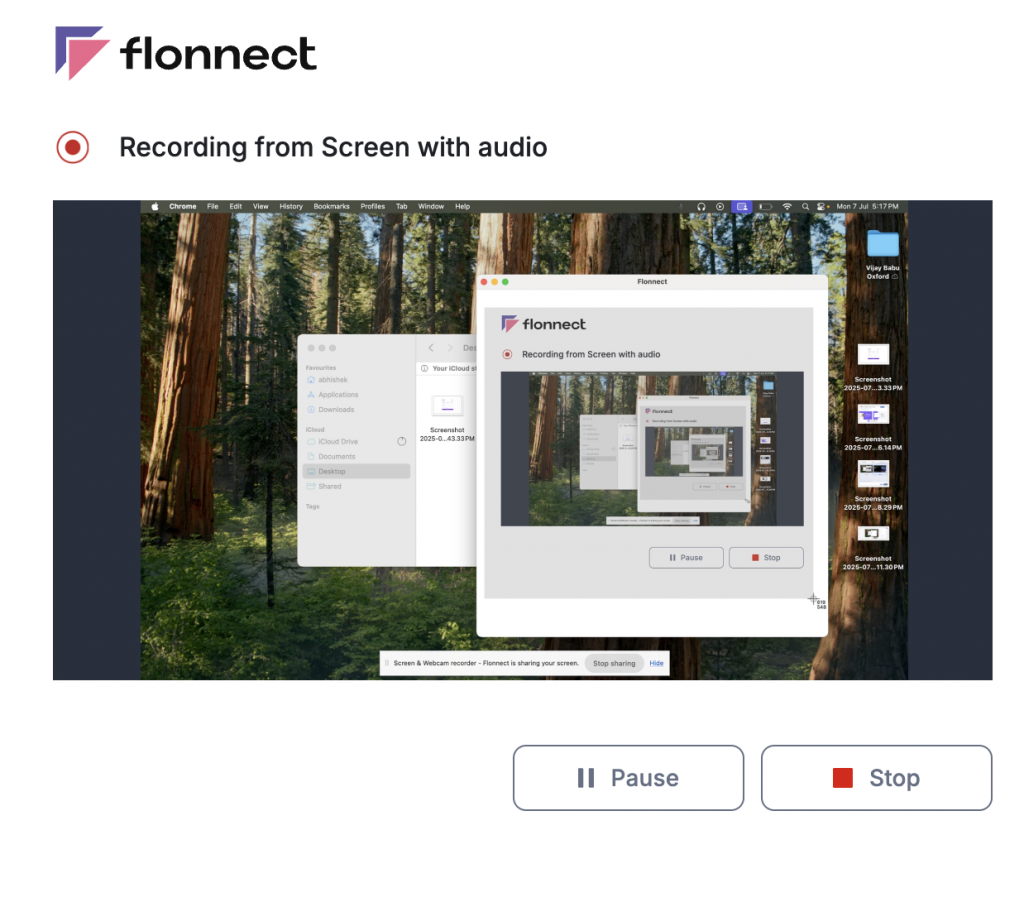The width and height of the screenshot is (1024, 907).
Task: Click the forward chevron in Finder toolbar
Action: pos(450,347)
